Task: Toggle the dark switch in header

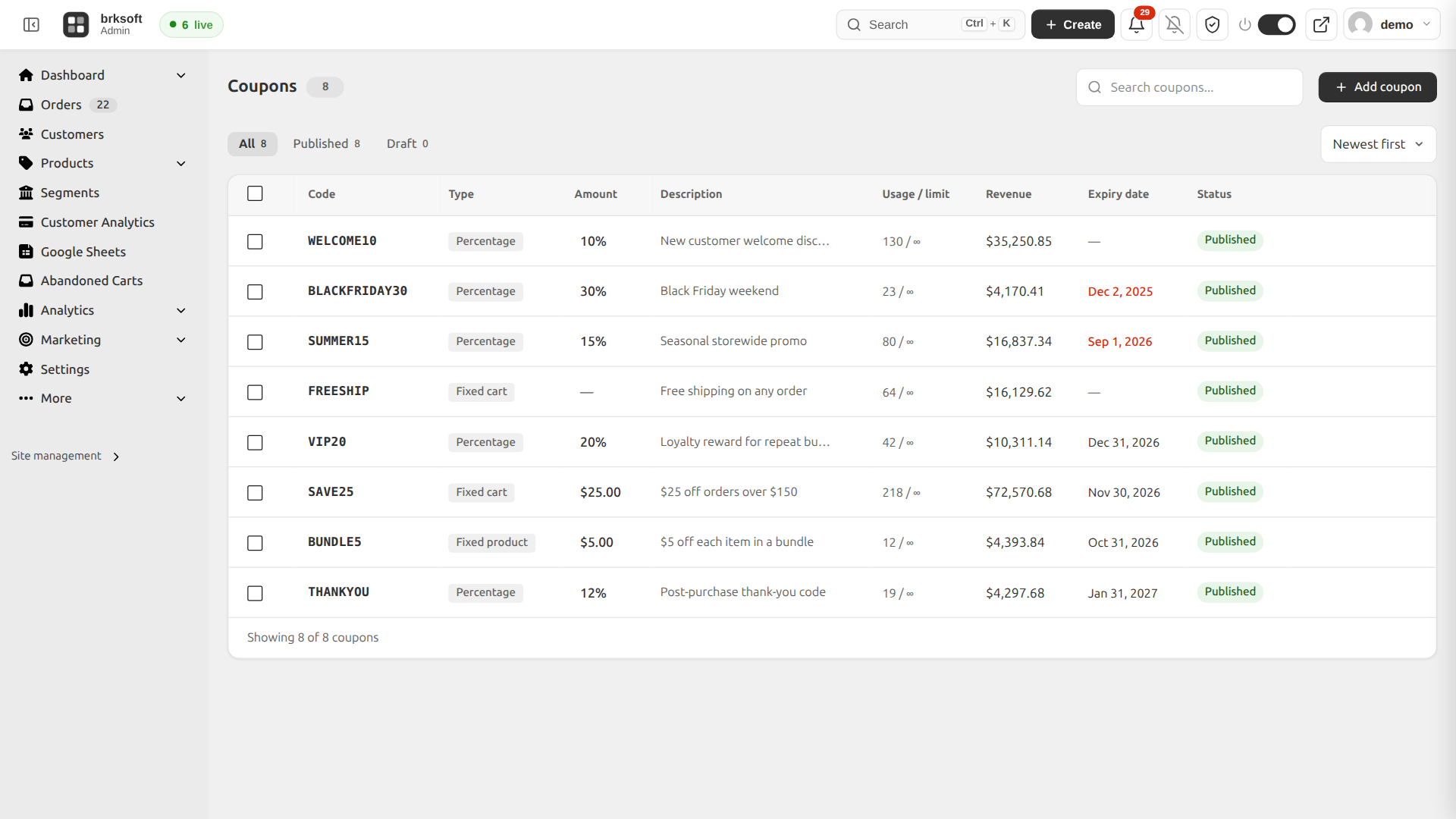Action: click(1276, 25)
